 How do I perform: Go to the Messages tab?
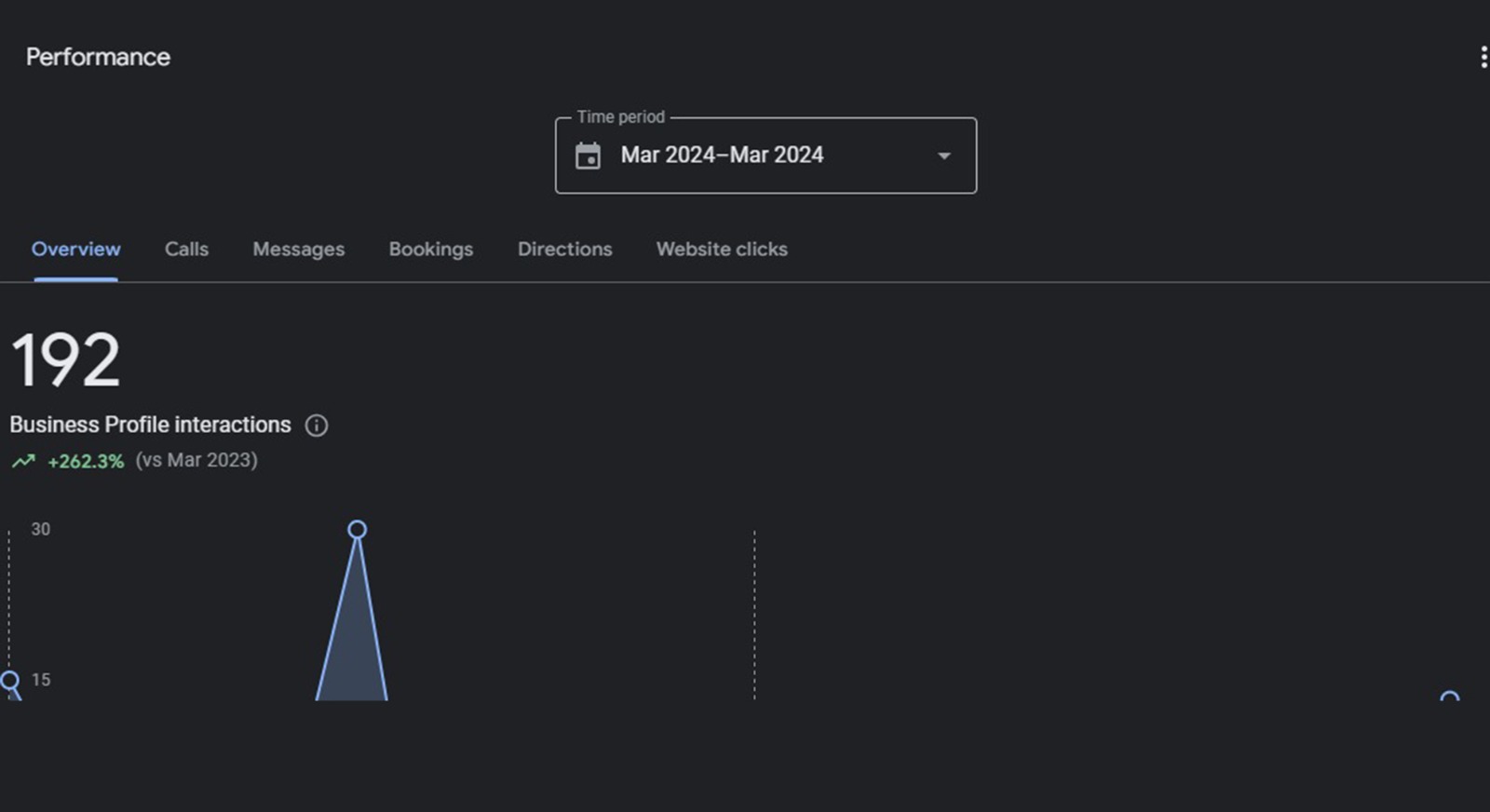pyautogui.click(x=298, y=250)
